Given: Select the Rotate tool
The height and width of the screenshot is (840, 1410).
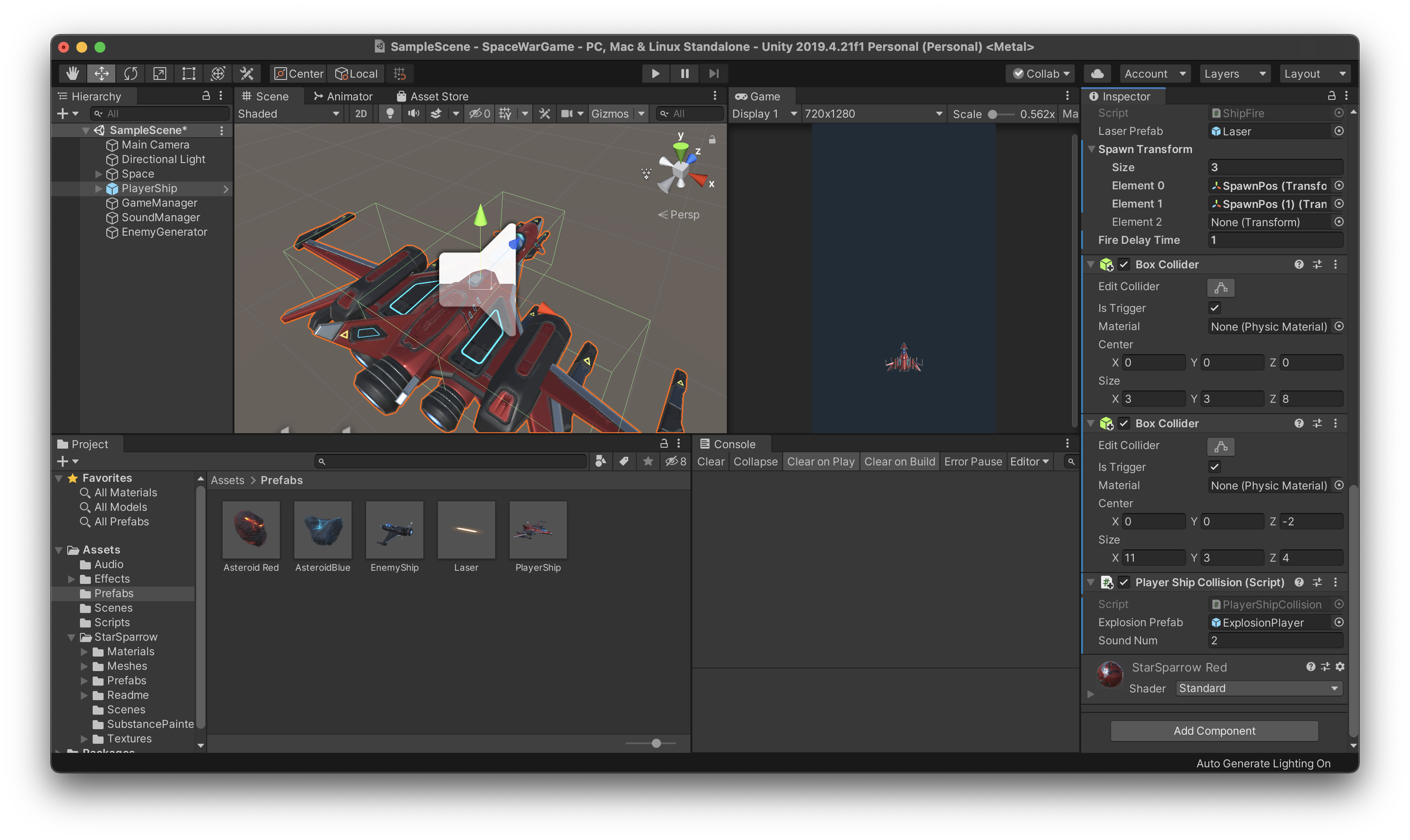Looking at the screenshot, I should [x=131, y=74].
